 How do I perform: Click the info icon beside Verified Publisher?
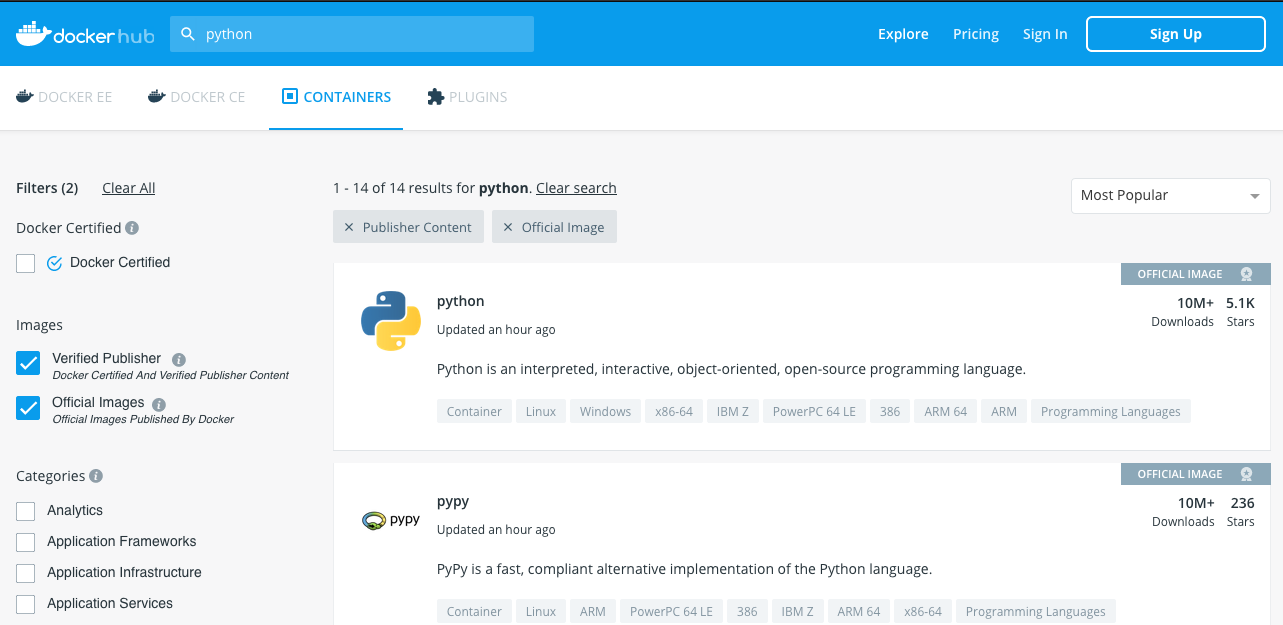pyautogui.click(x=179, y=358)
